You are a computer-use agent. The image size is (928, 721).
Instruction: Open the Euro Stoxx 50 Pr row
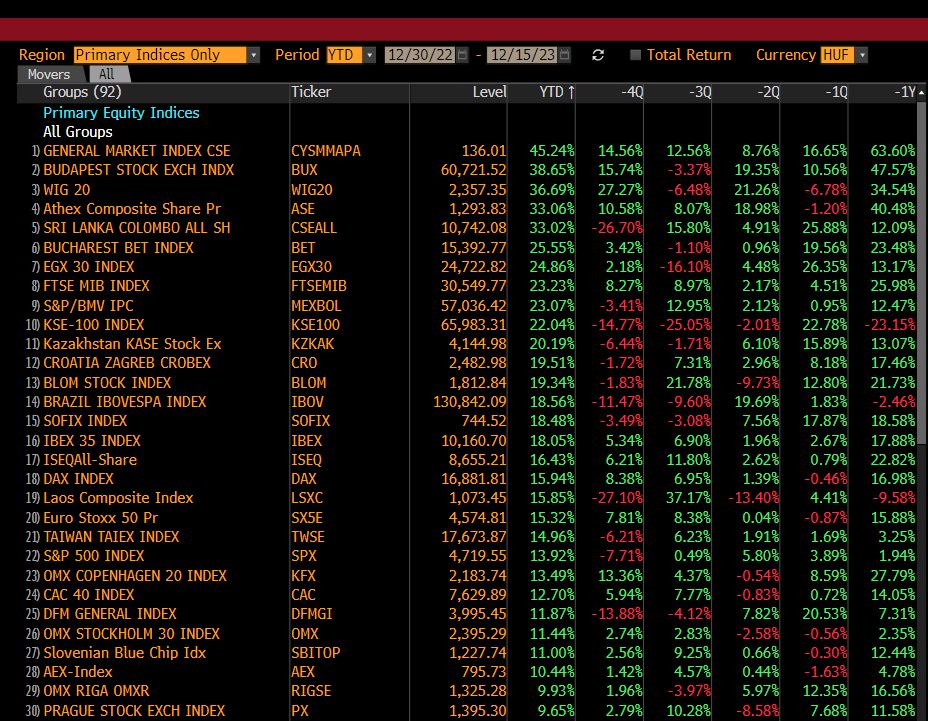click(x=468, y=518)
